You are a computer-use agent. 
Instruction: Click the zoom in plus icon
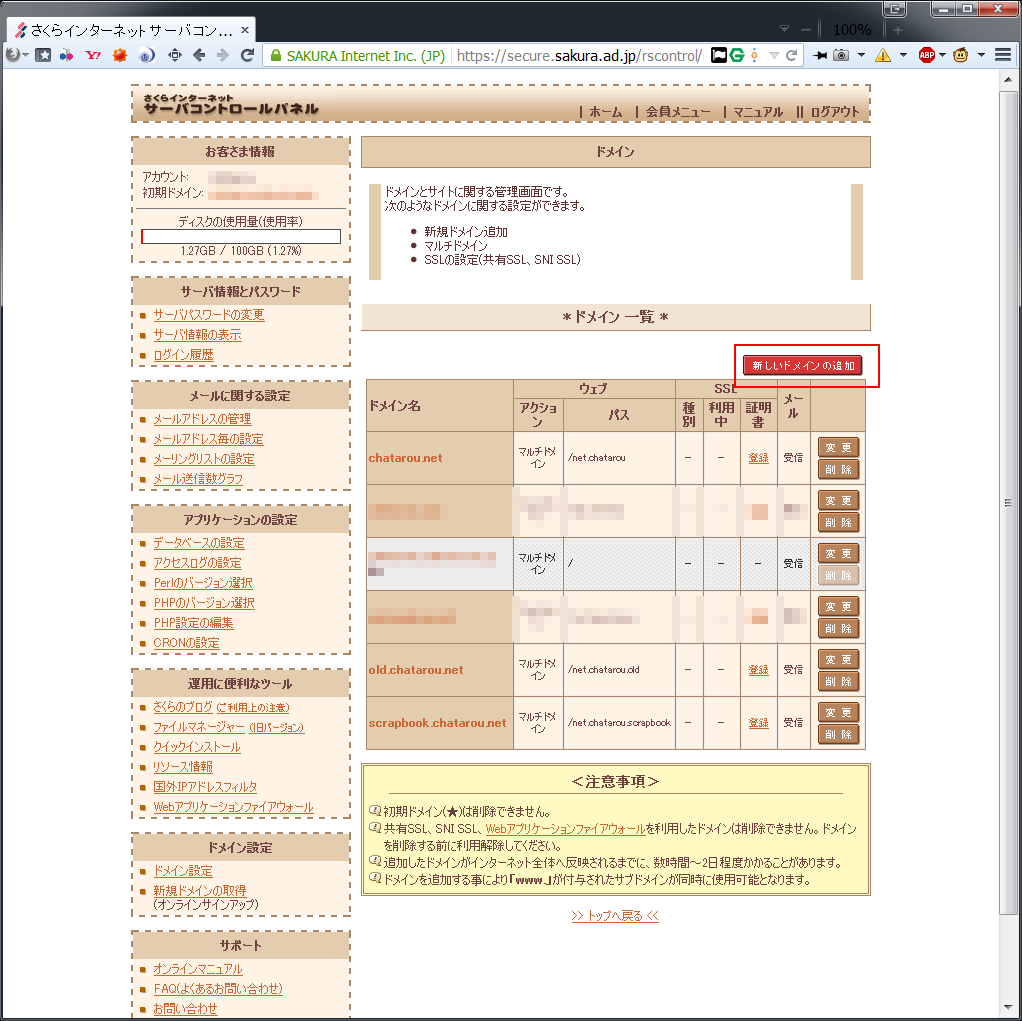(x=898, y=30)
